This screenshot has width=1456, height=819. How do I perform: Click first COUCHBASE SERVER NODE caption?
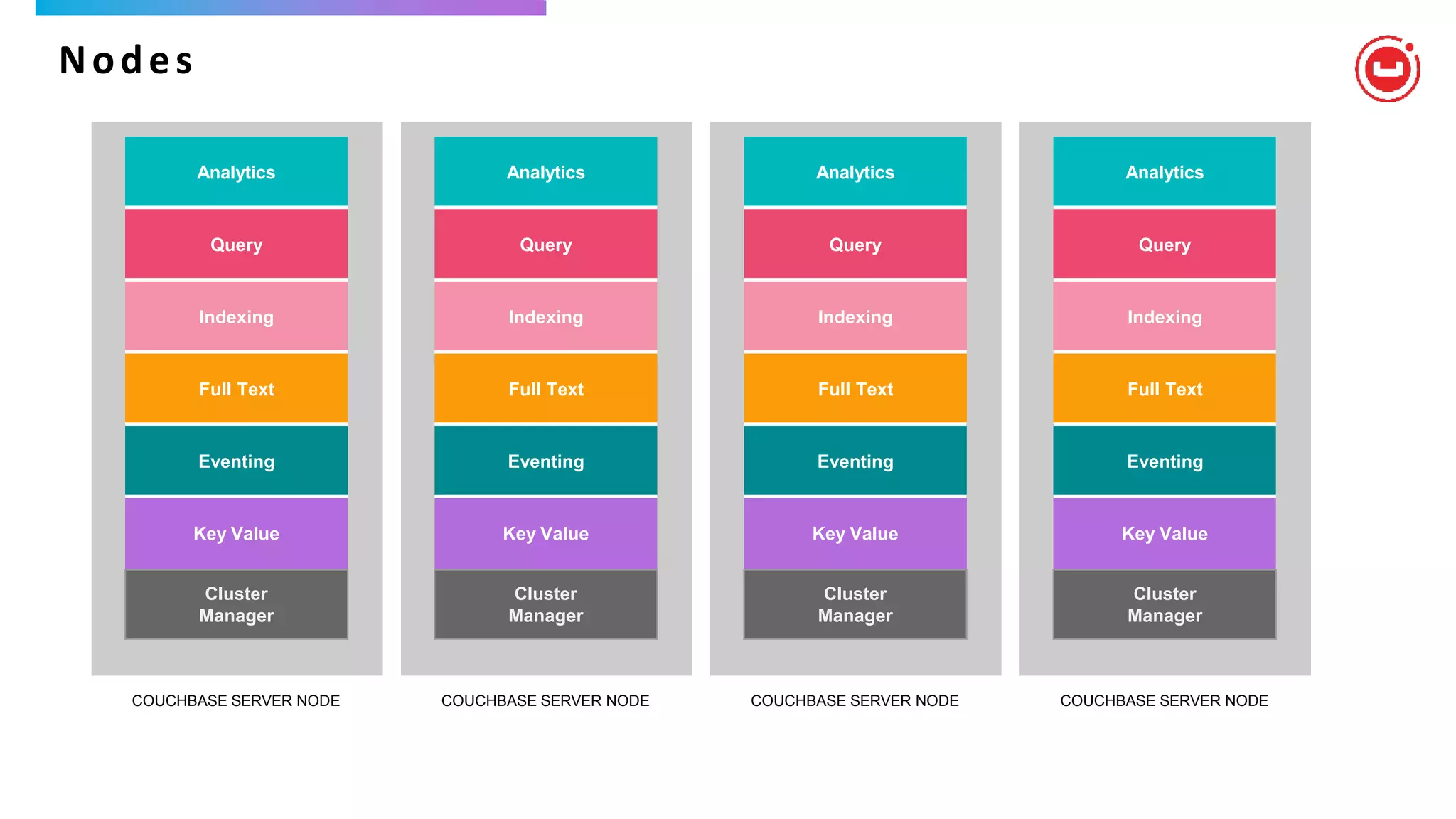(236, 700)
